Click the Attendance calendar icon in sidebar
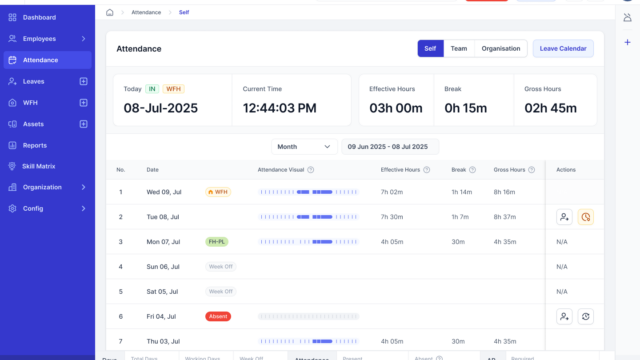This screenshot has width=640, height=360. 12,60
